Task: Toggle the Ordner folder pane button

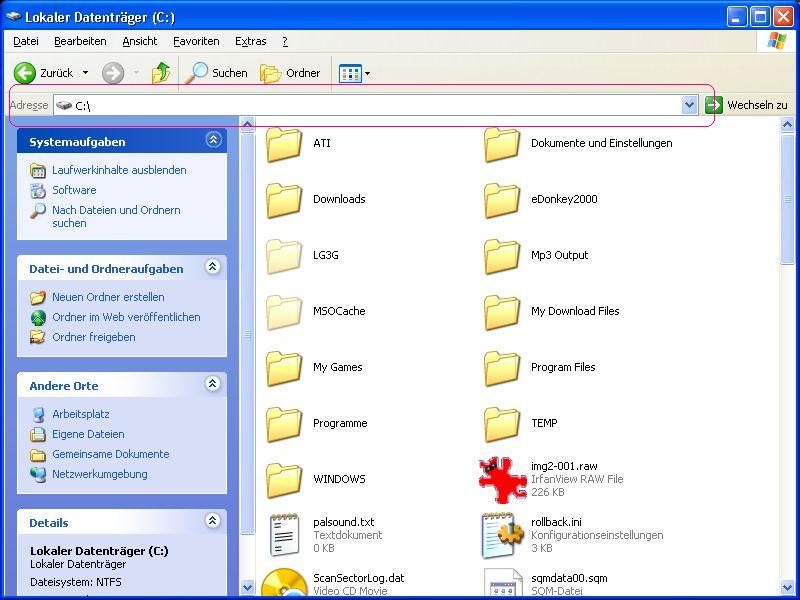Action: click(290, 73)
